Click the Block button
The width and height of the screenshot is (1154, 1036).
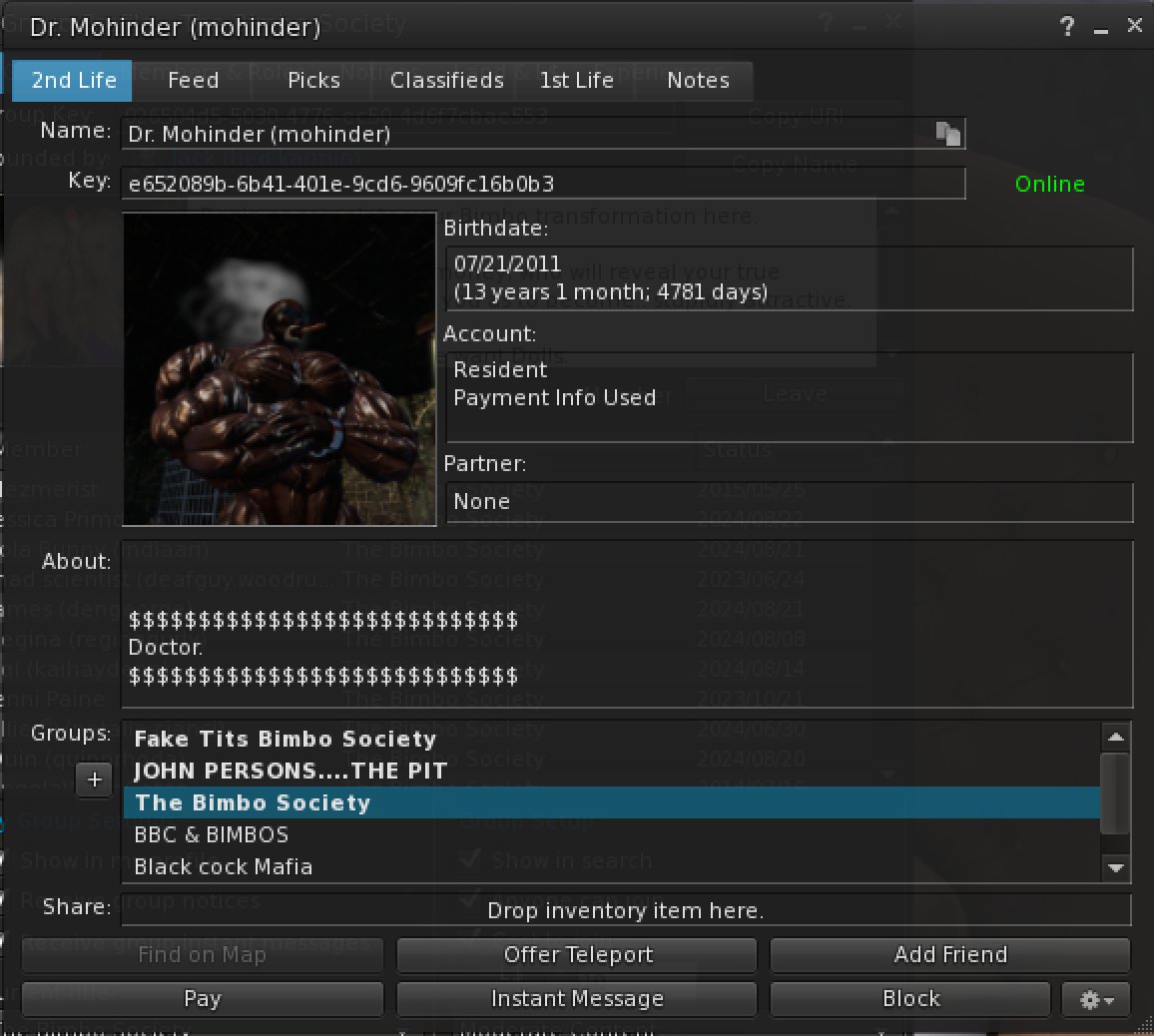910,999
